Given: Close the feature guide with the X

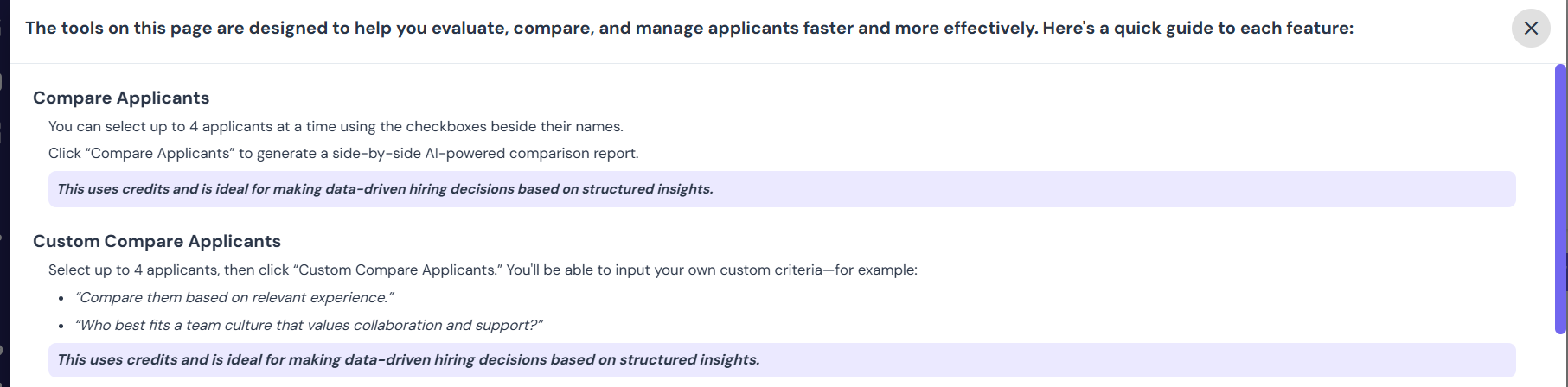Looking at the screenshot, I should click(x=1530, y=29).
